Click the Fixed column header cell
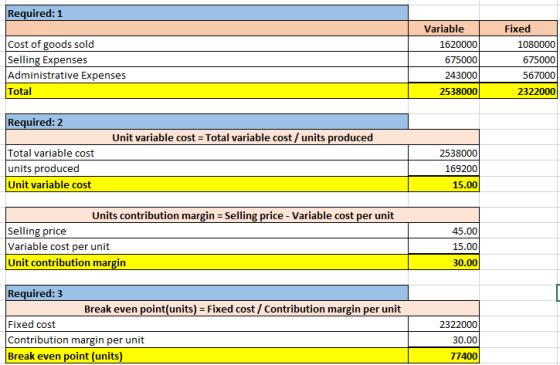560x365 pixels. pyautogui.click(x=518, y=29)
